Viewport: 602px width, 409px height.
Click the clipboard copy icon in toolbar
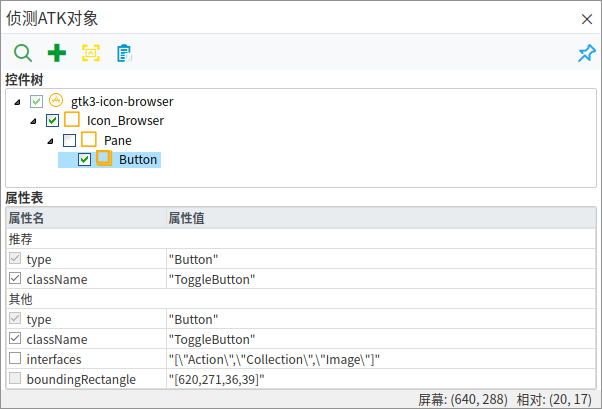(124, 53)
